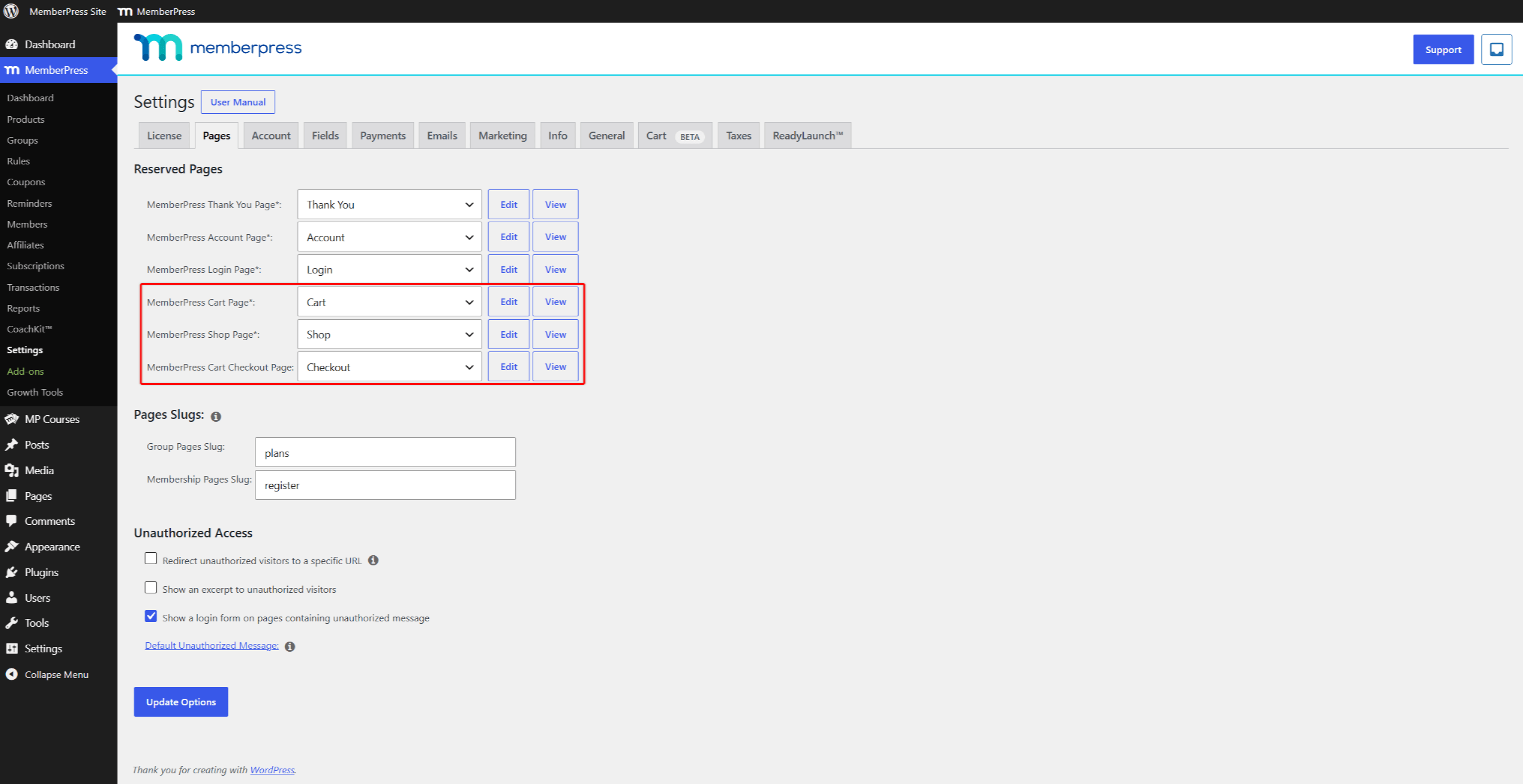Switch to the Account tab
The image size is (1523, 784).
click(271, 136)
